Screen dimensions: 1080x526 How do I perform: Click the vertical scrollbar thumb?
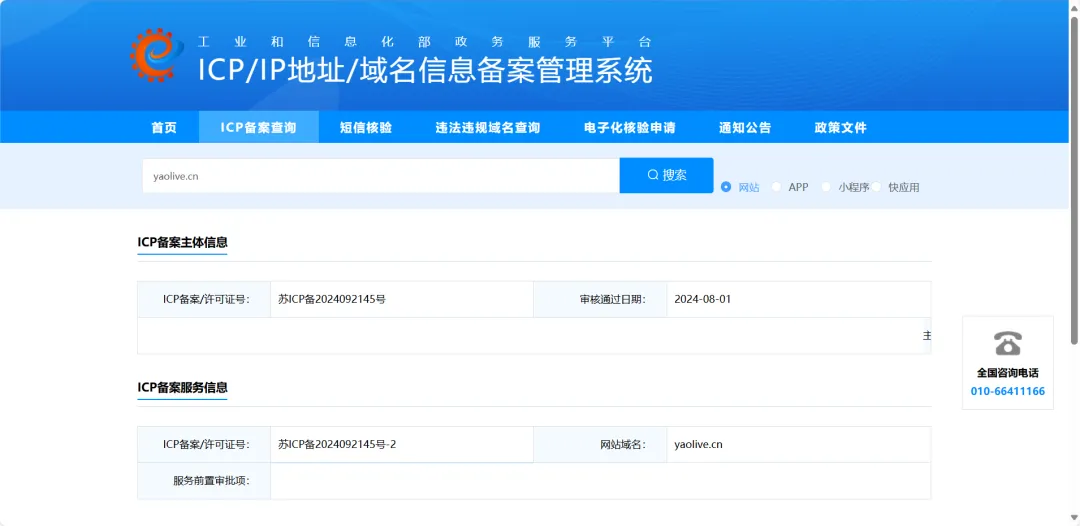[x=1074, y=179]
